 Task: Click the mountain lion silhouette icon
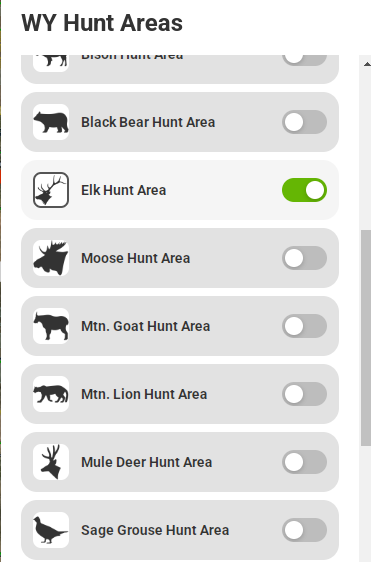coord(51,394)
